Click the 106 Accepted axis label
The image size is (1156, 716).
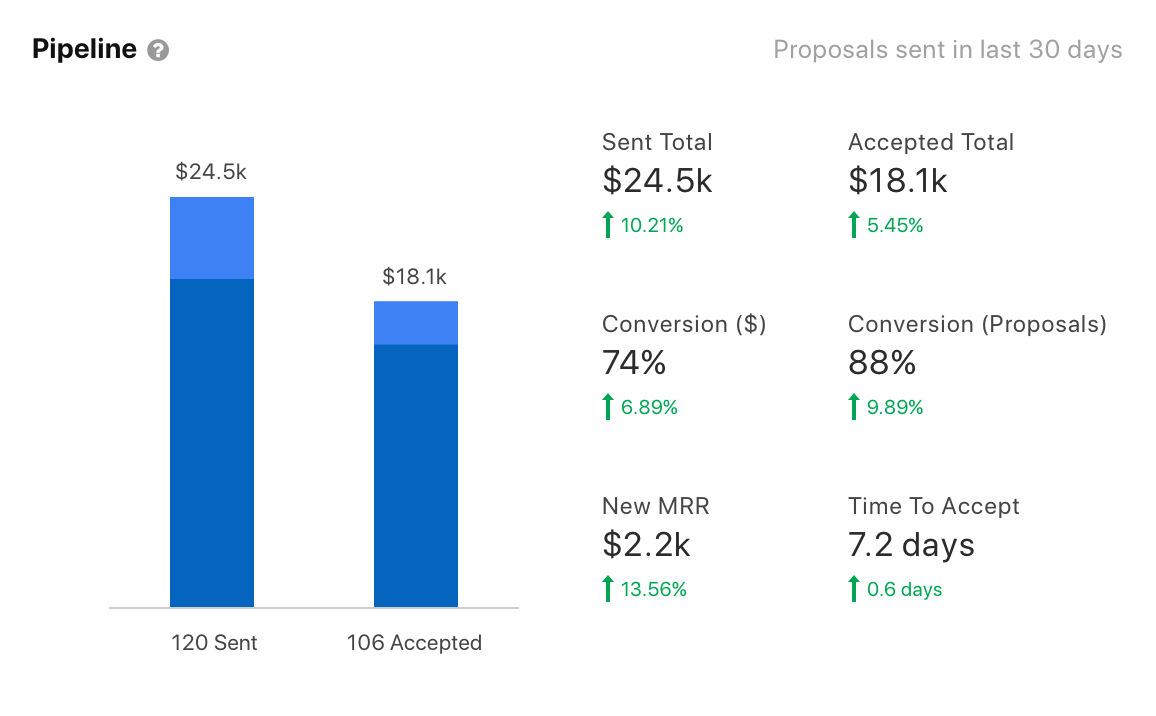point(414,643)
